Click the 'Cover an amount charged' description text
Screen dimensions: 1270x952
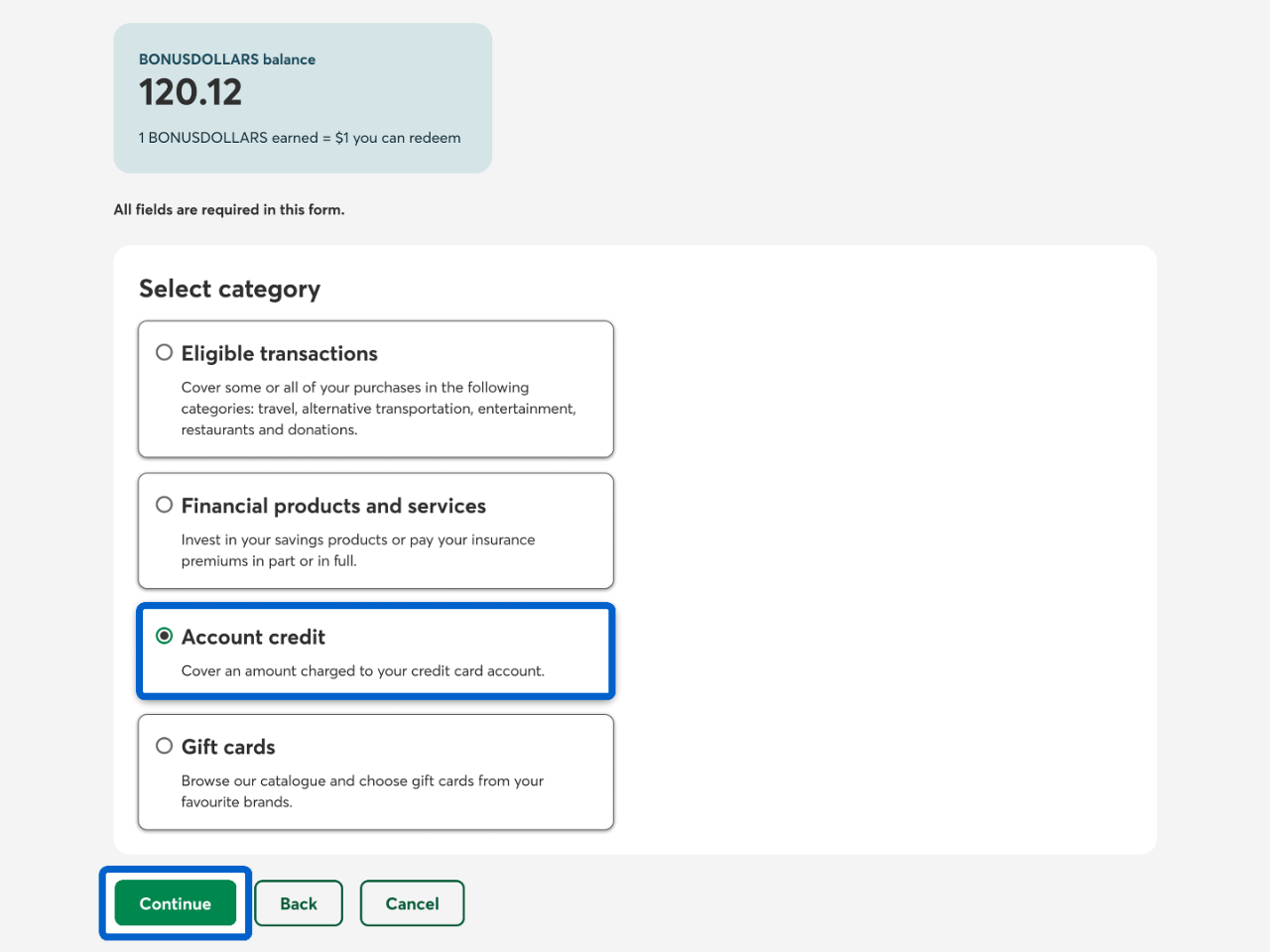(x=363, y=670)
